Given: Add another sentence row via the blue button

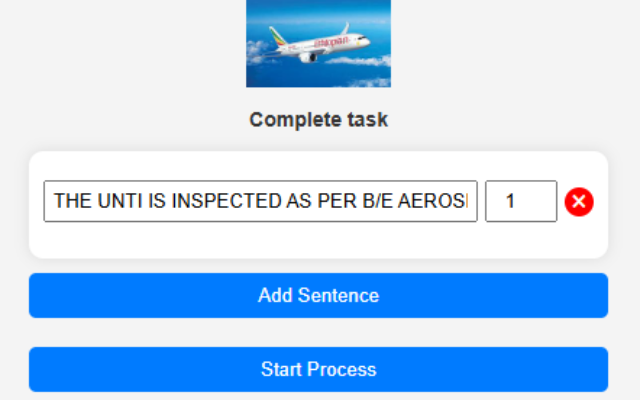Looking at the screenshot, I should 318,296.
